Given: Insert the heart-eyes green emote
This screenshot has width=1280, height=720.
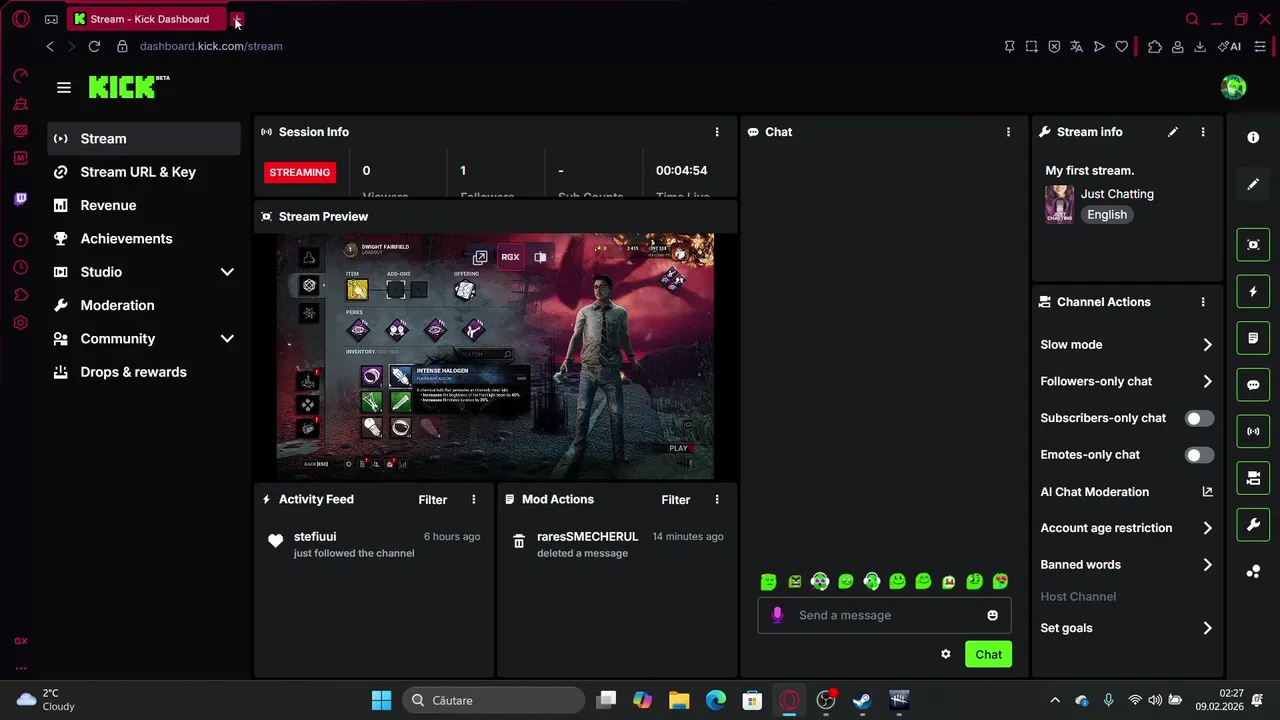Looking at the screenshot, I should coord(1000,581).
